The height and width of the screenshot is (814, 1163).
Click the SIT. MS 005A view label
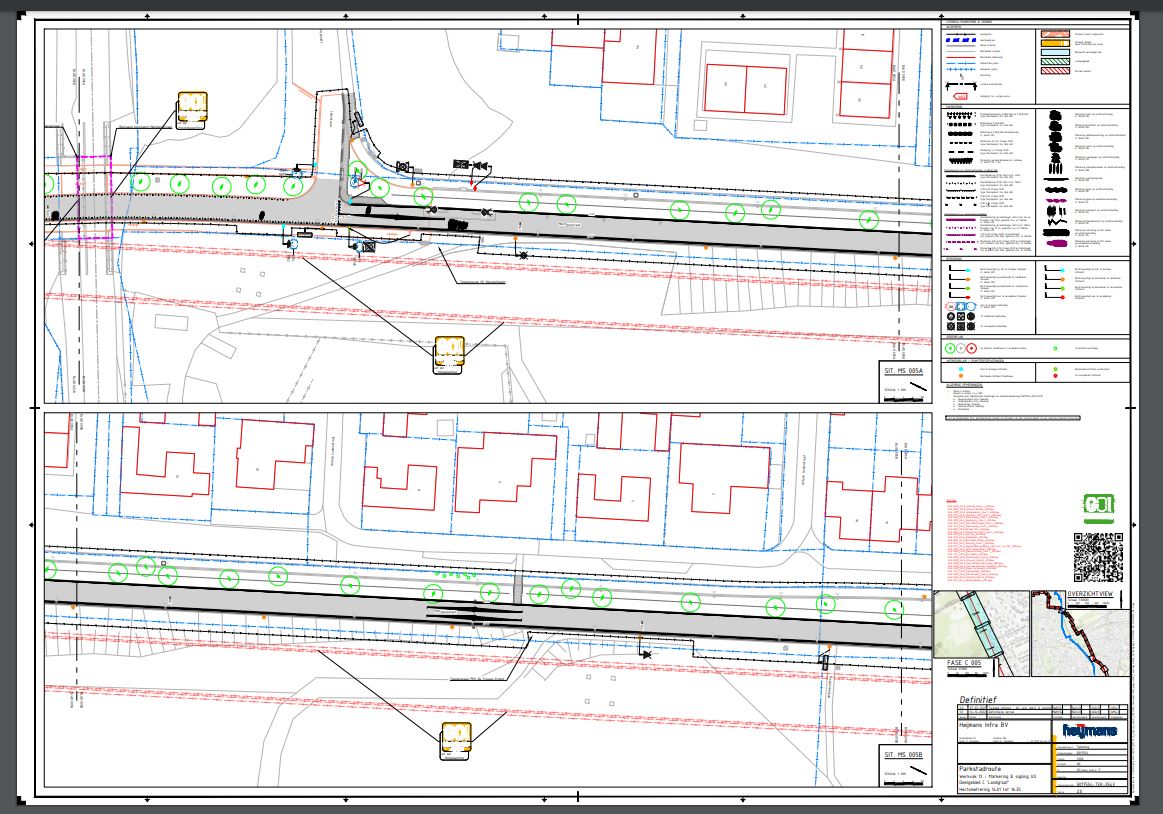[x=903, y=371]
